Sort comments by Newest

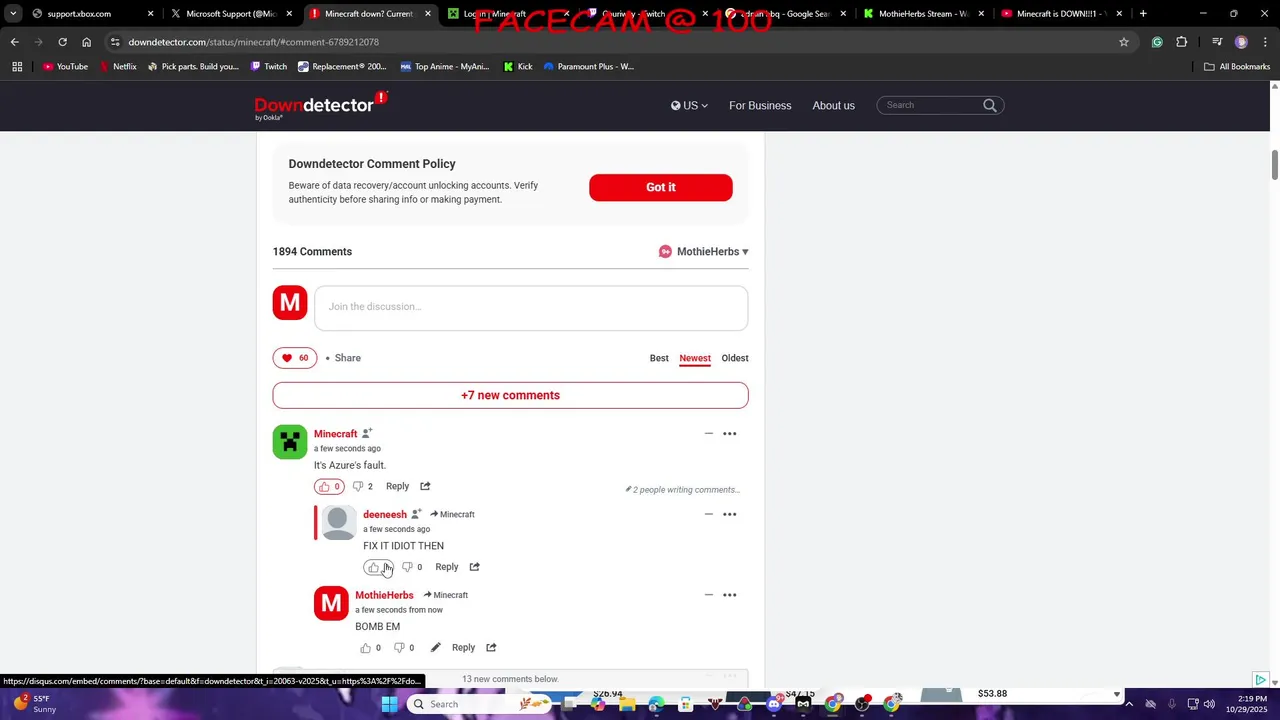[695, 358]
